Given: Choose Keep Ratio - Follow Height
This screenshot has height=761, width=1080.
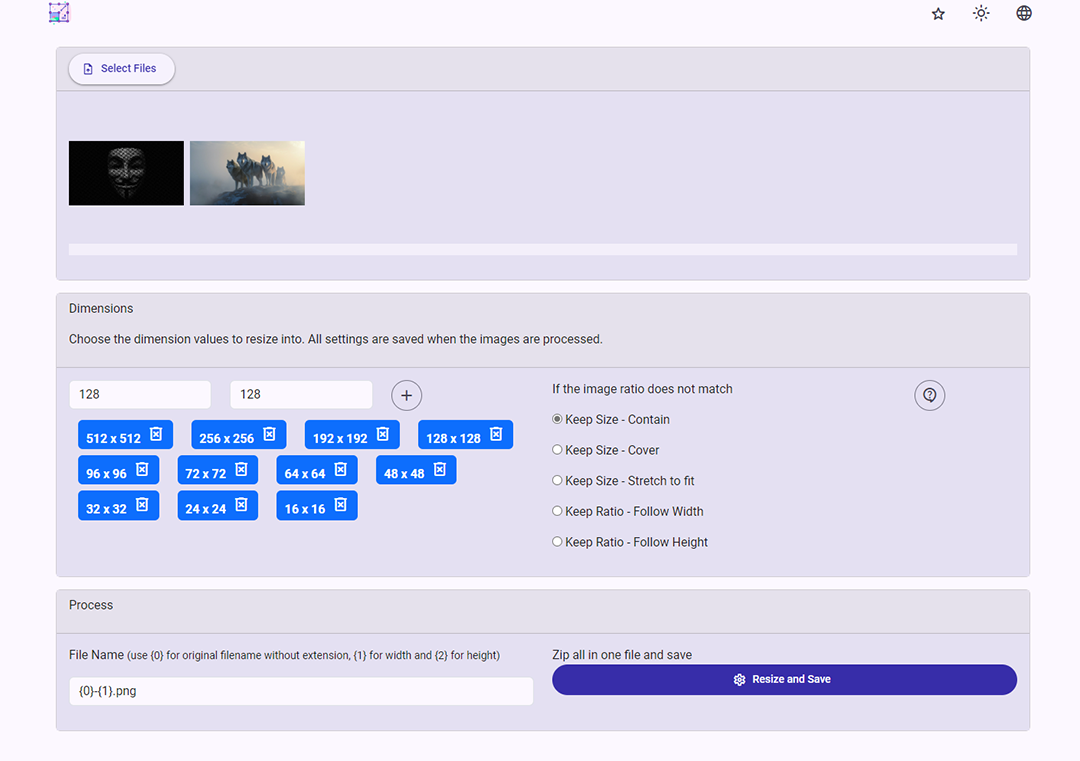Looking at the screenshot, I should (558, 542).
